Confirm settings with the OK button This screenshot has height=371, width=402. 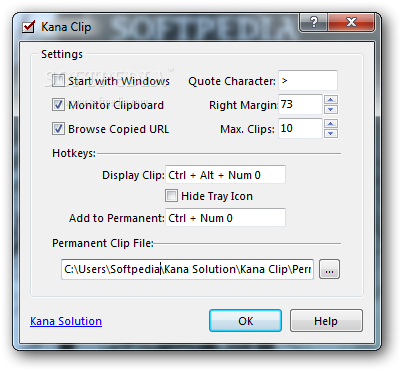point(245,321)
